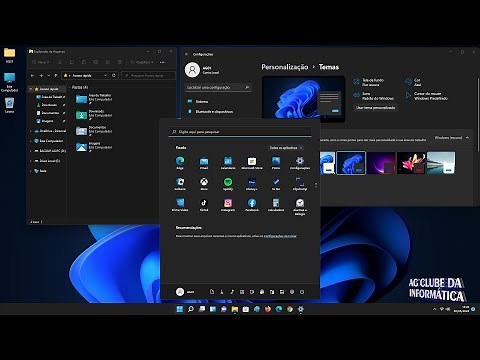This screenshot has width=480, height=360.
Task: Open the Email app in Start menu
Action: 204,163
